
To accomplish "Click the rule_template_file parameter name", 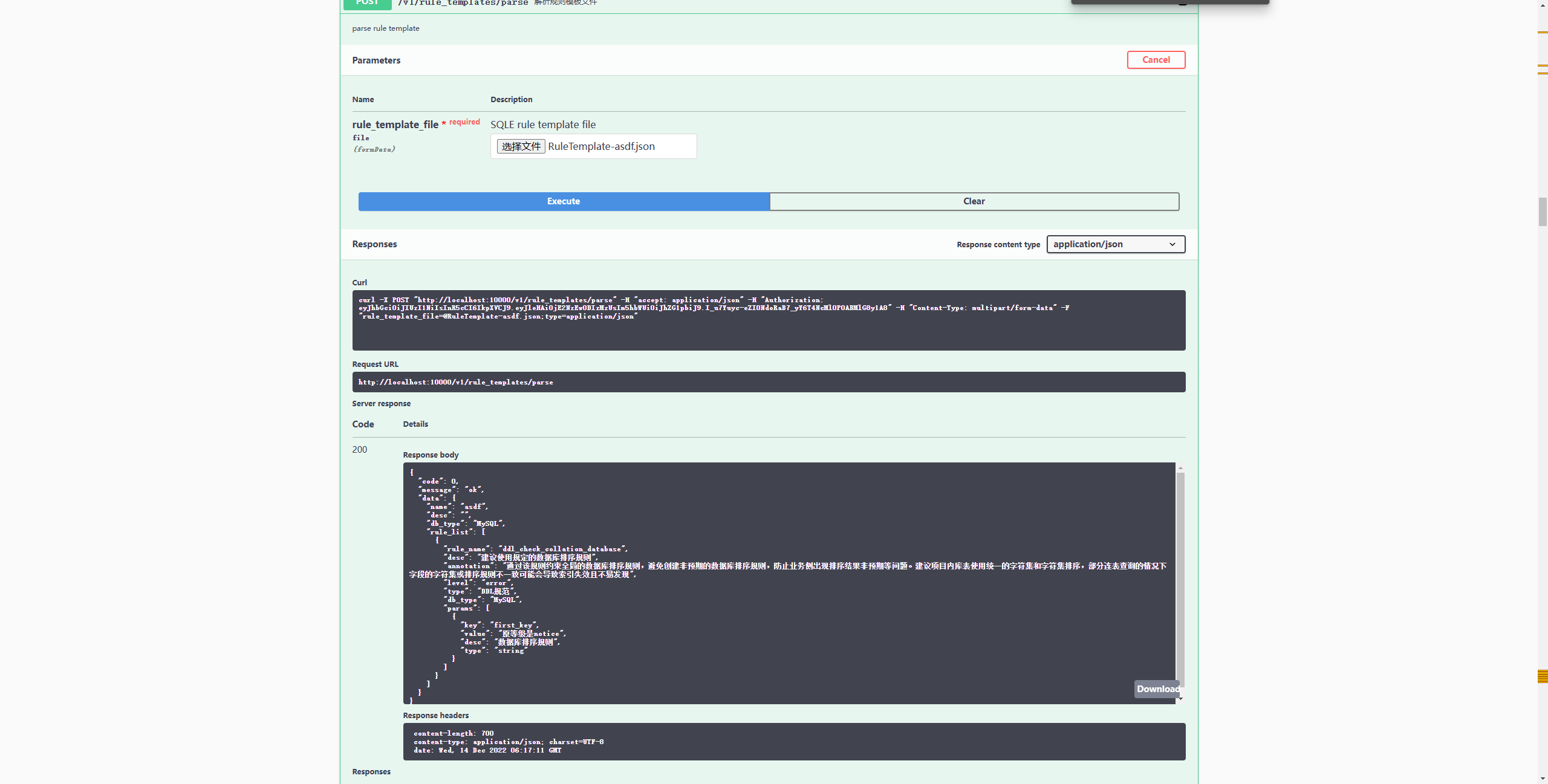I will 395,124.
